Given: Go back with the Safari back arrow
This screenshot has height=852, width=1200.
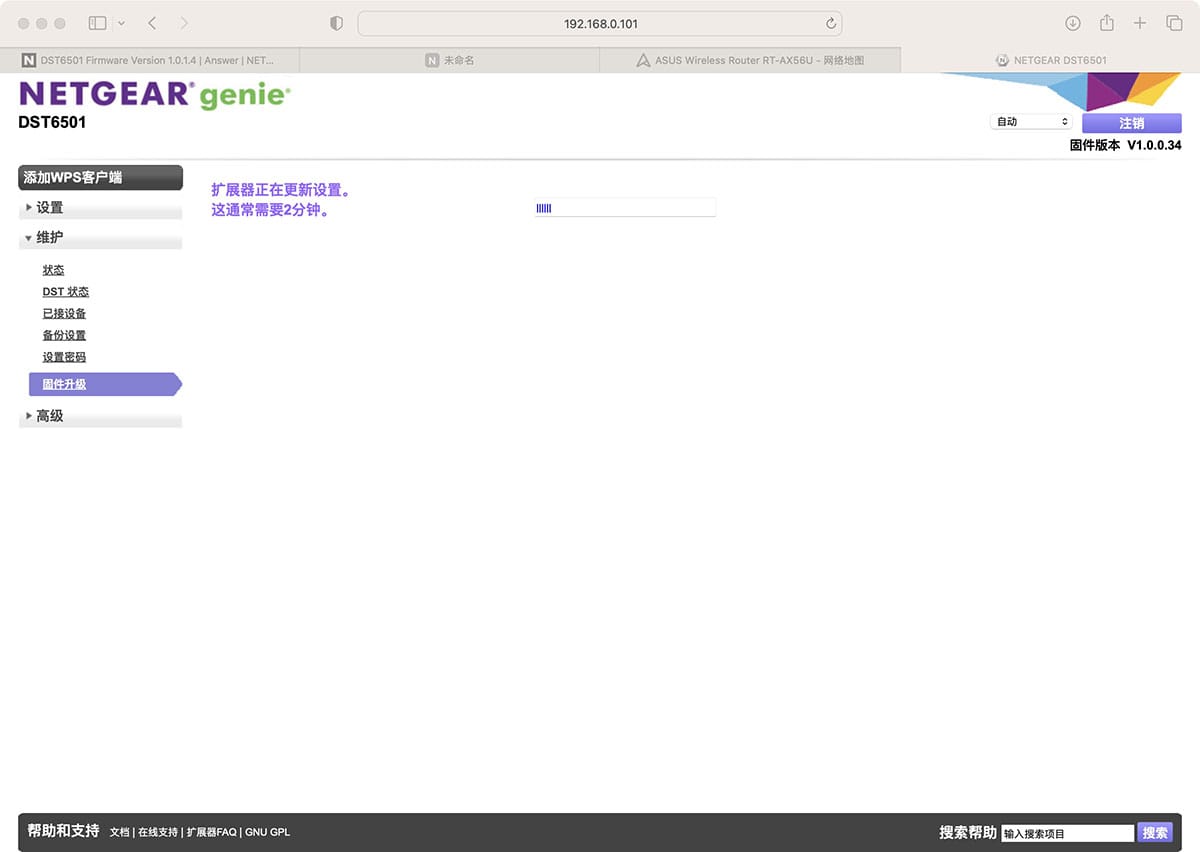Looking at the screenshot, I should 152,23.
